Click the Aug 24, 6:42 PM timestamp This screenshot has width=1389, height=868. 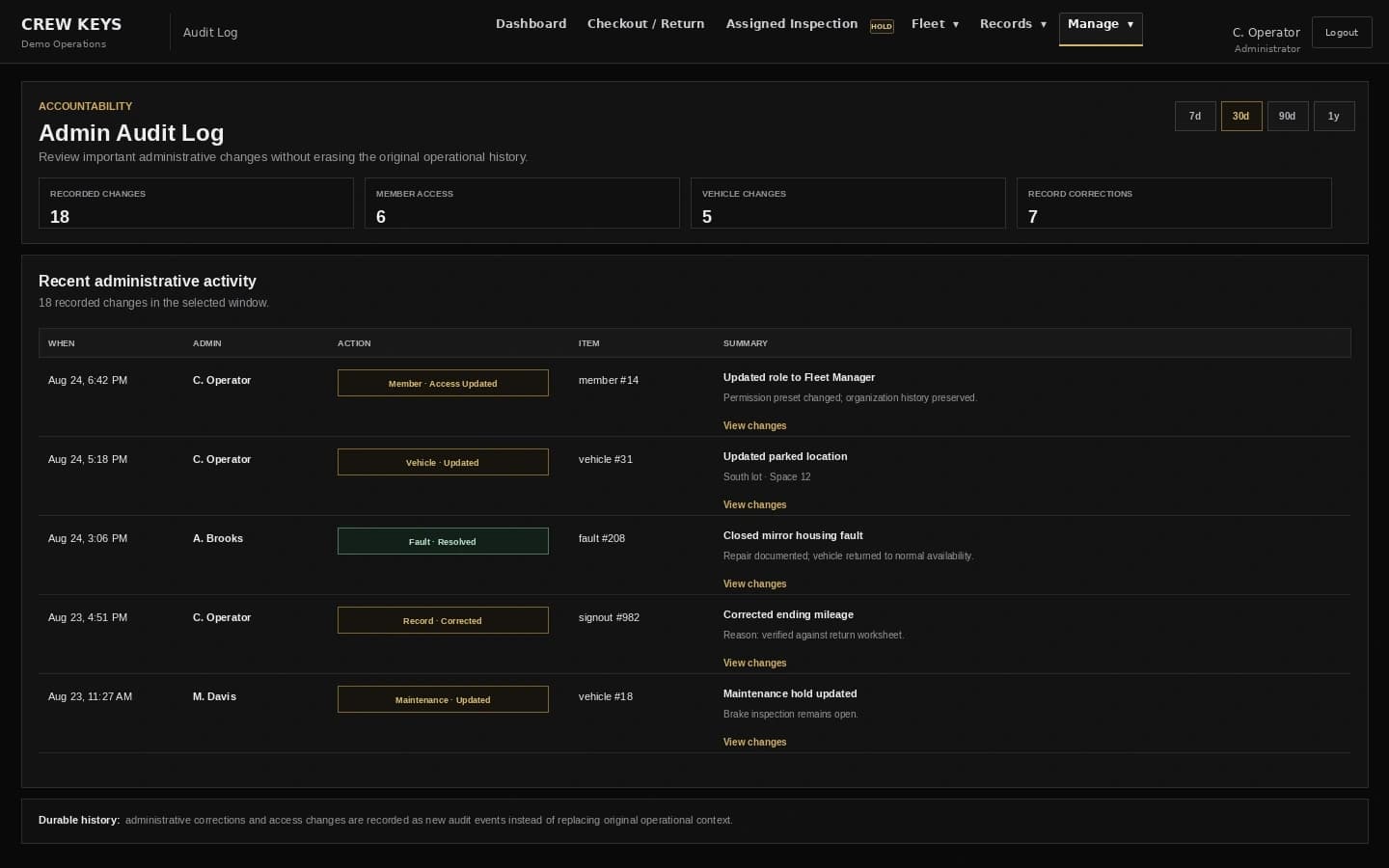(x=88, y=380)
